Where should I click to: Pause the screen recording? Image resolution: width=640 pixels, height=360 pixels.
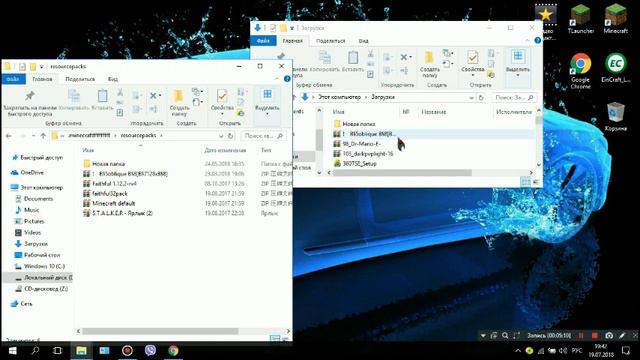tap(581, 336)
